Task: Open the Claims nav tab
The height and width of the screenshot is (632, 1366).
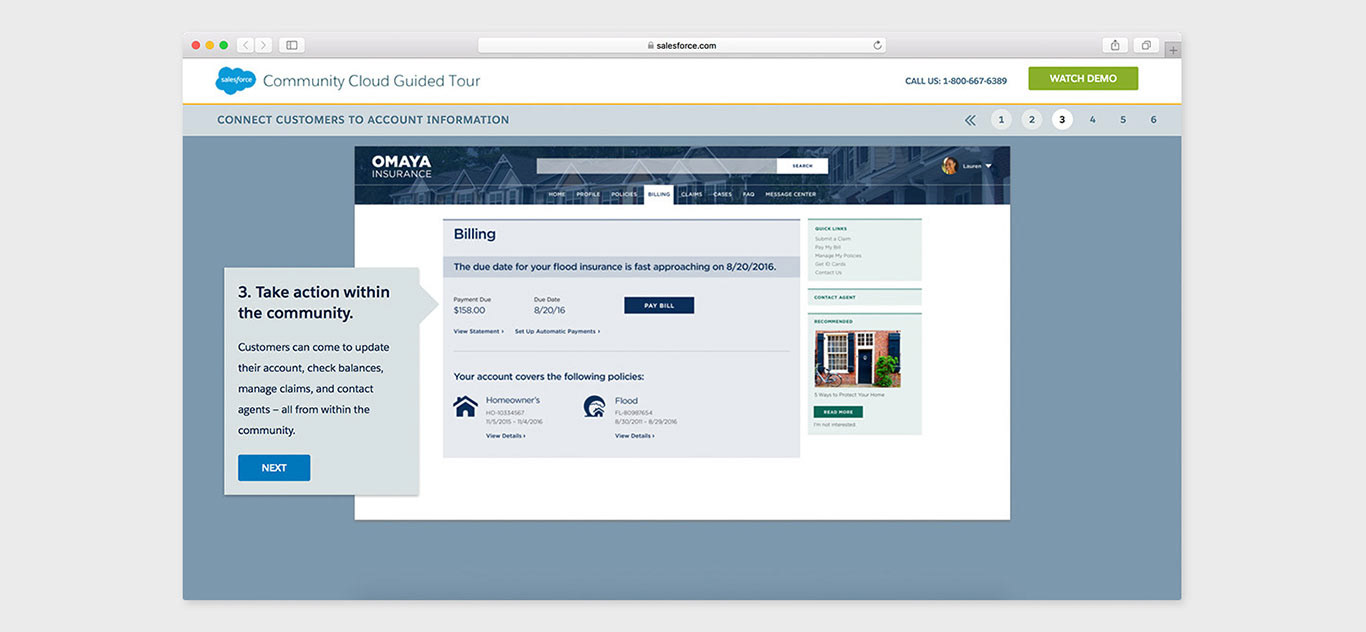Action: coord(692,194)
